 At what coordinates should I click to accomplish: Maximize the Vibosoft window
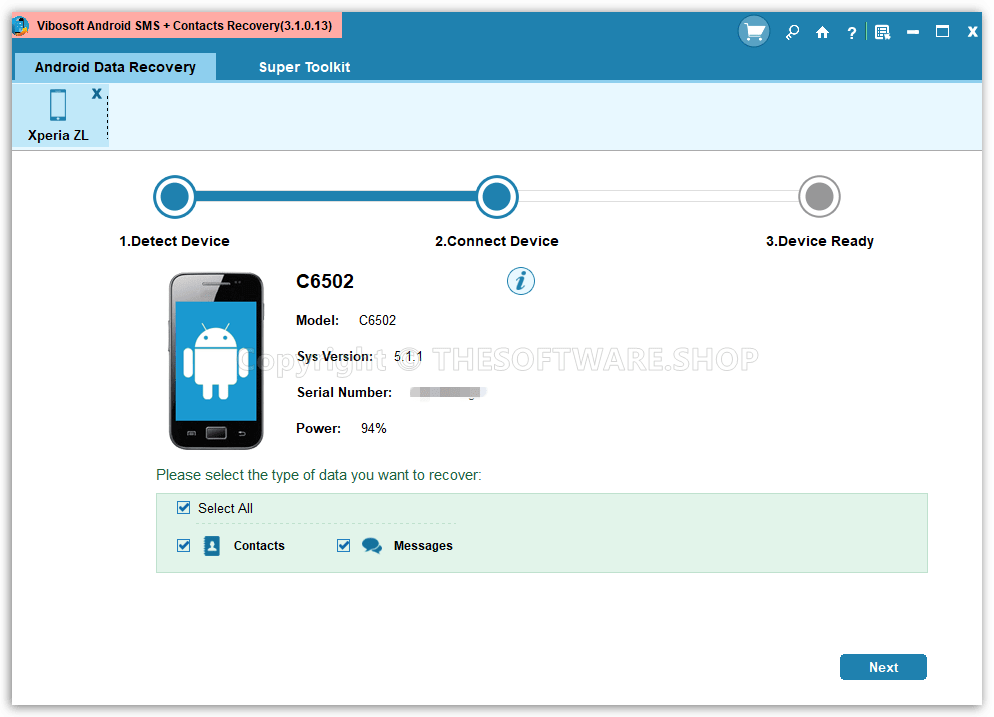943,31
